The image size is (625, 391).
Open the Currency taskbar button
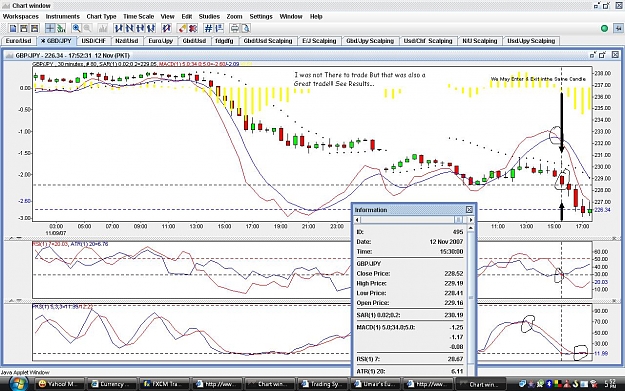tap(113, 384)
